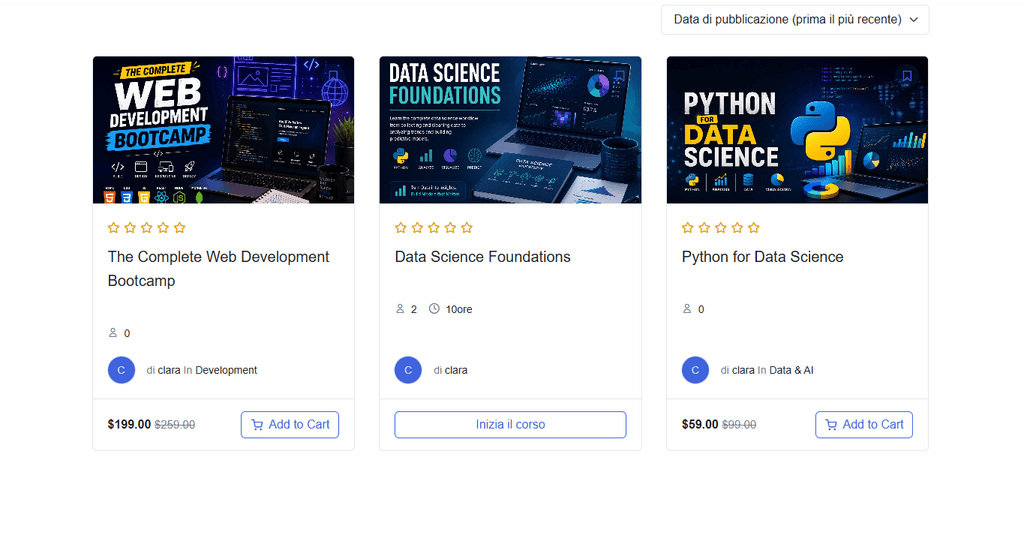
Task: Bookmark the Python for Data Science course
Action: point(906,76)
